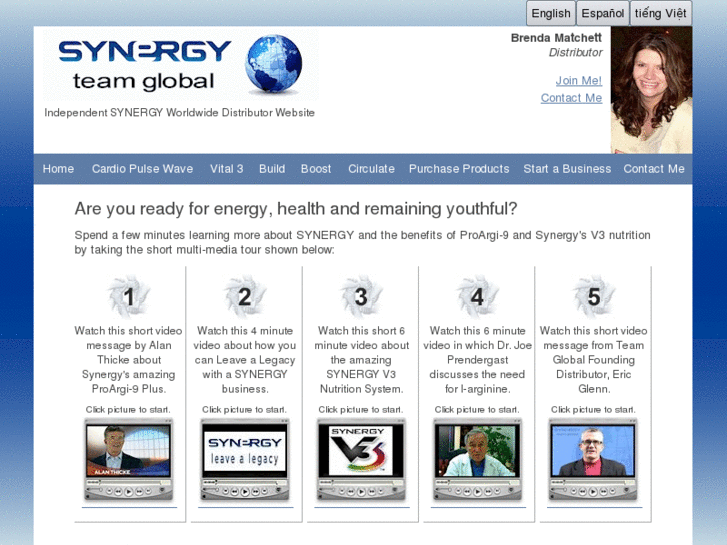Viewport: 727px width, 545px height.
Task: Click 'Click picture to start.' under step 1
Action: (x=128, y=410)
